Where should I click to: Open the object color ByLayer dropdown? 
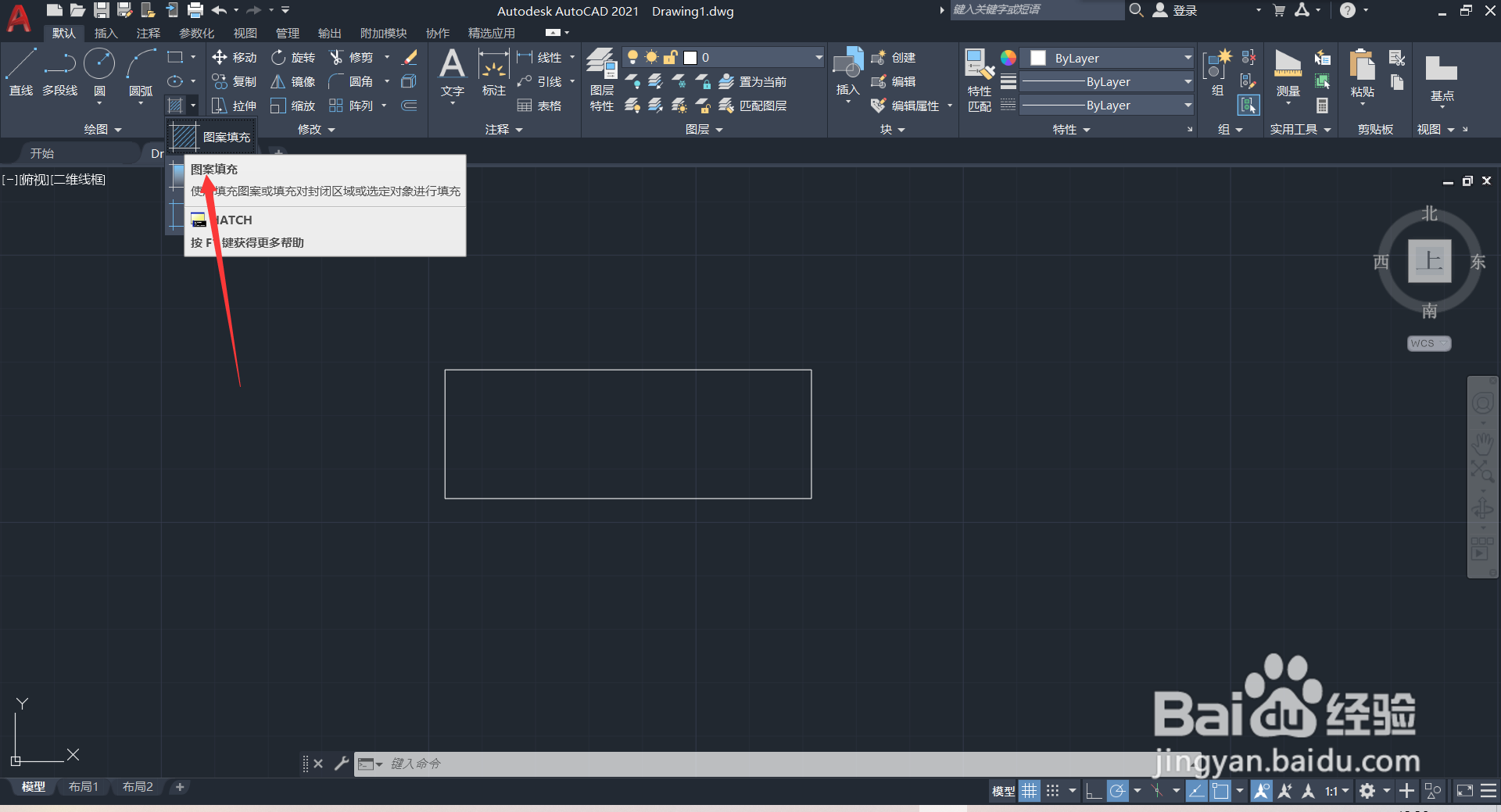1106,58
